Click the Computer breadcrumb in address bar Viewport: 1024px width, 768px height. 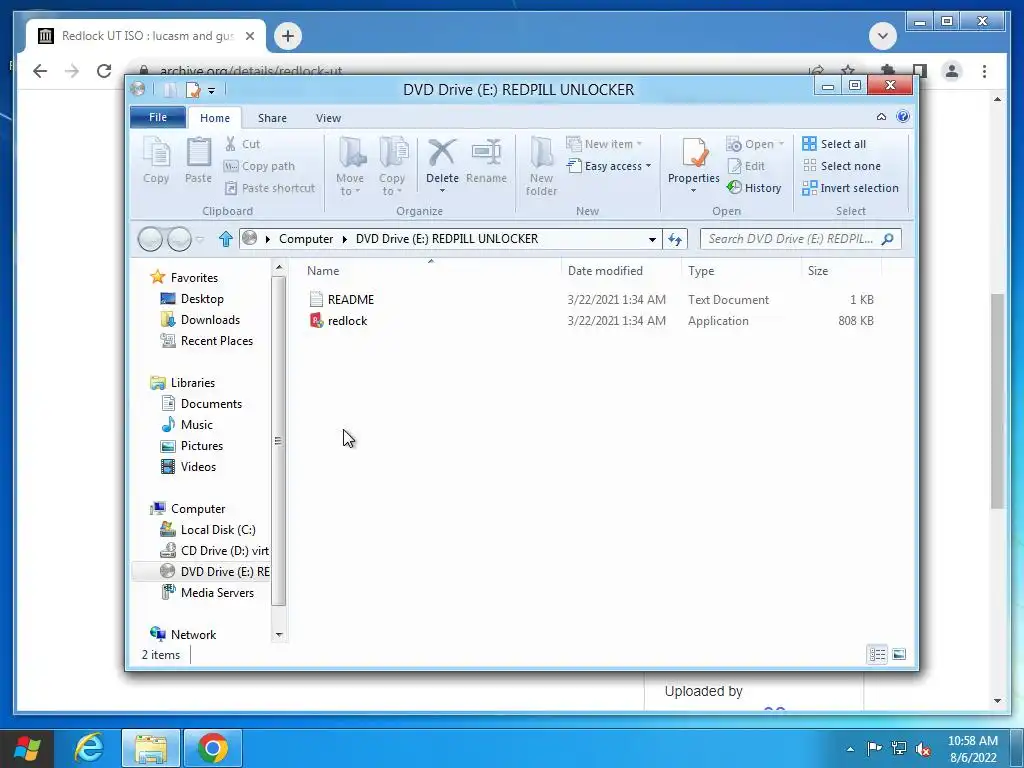click(x=306, y=239)
